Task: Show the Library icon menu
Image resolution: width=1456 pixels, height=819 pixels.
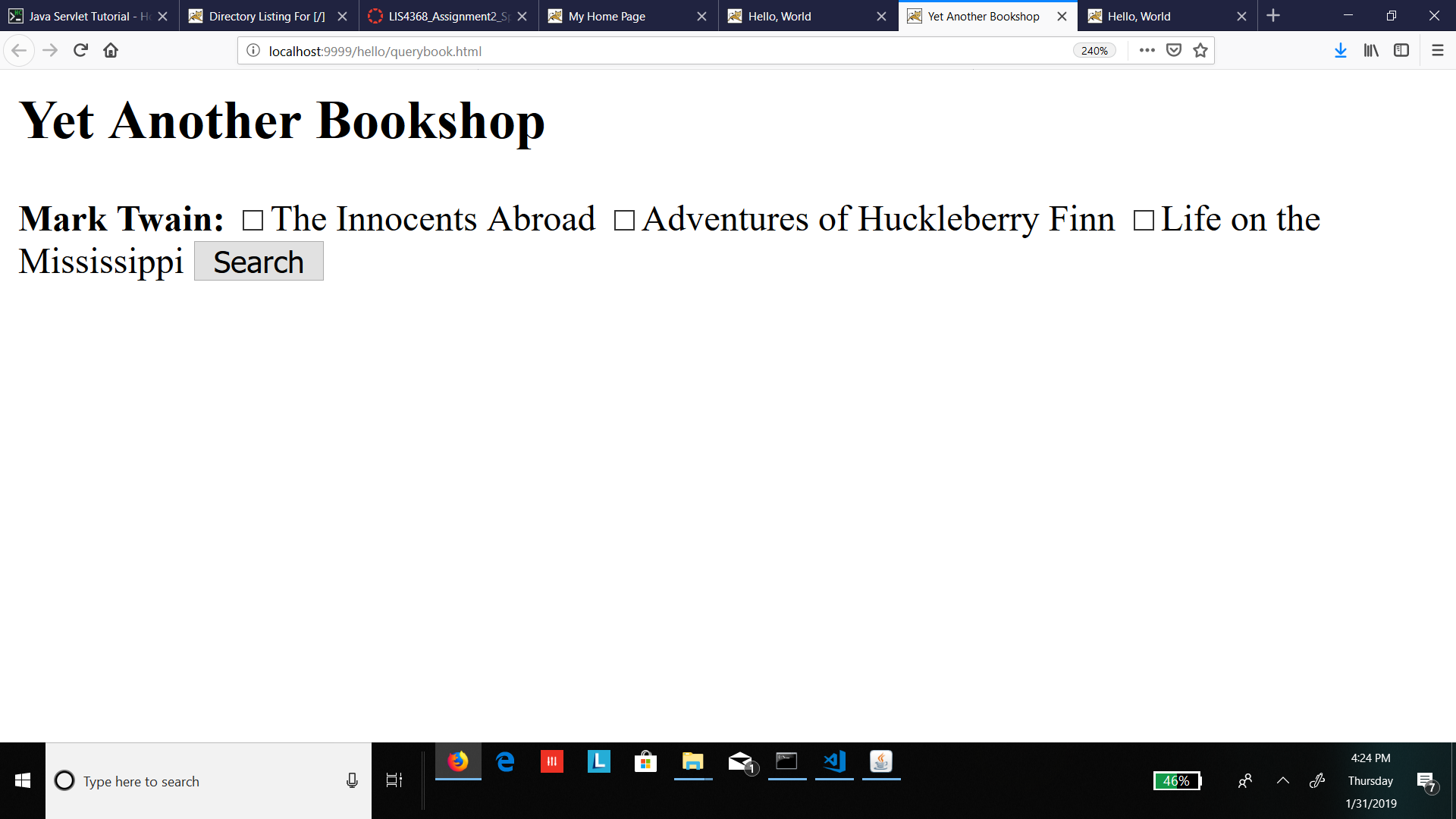Action: (1370, 51)
